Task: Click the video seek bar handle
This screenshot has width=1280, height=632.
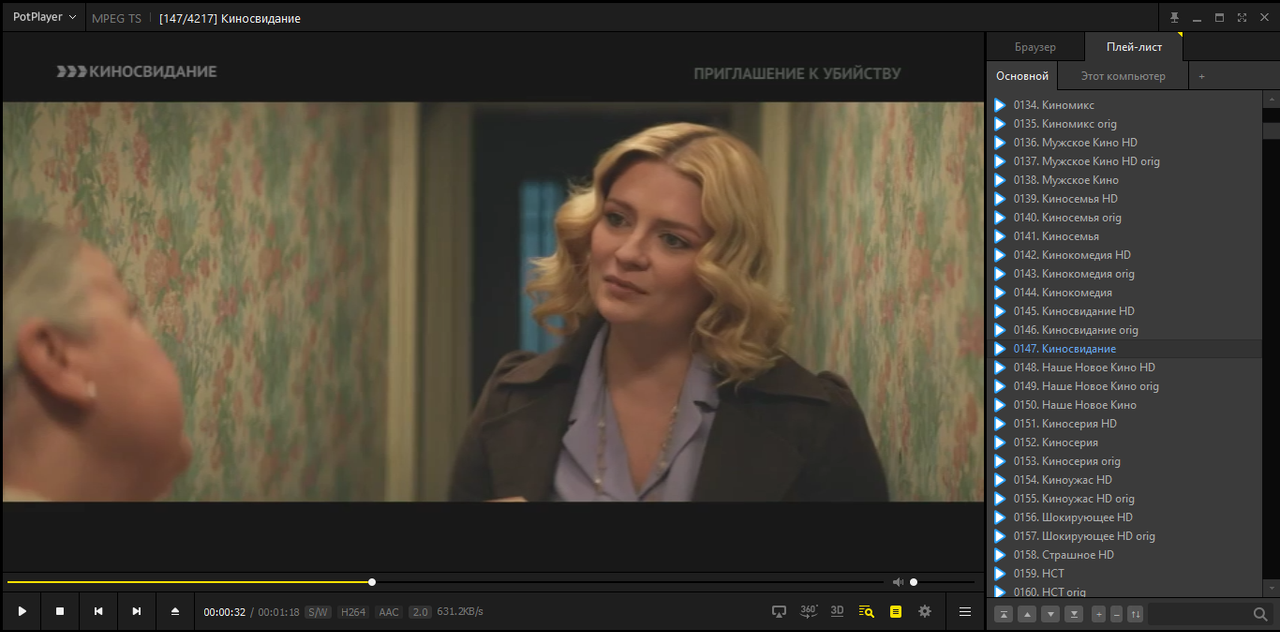Action: point(372,582)
